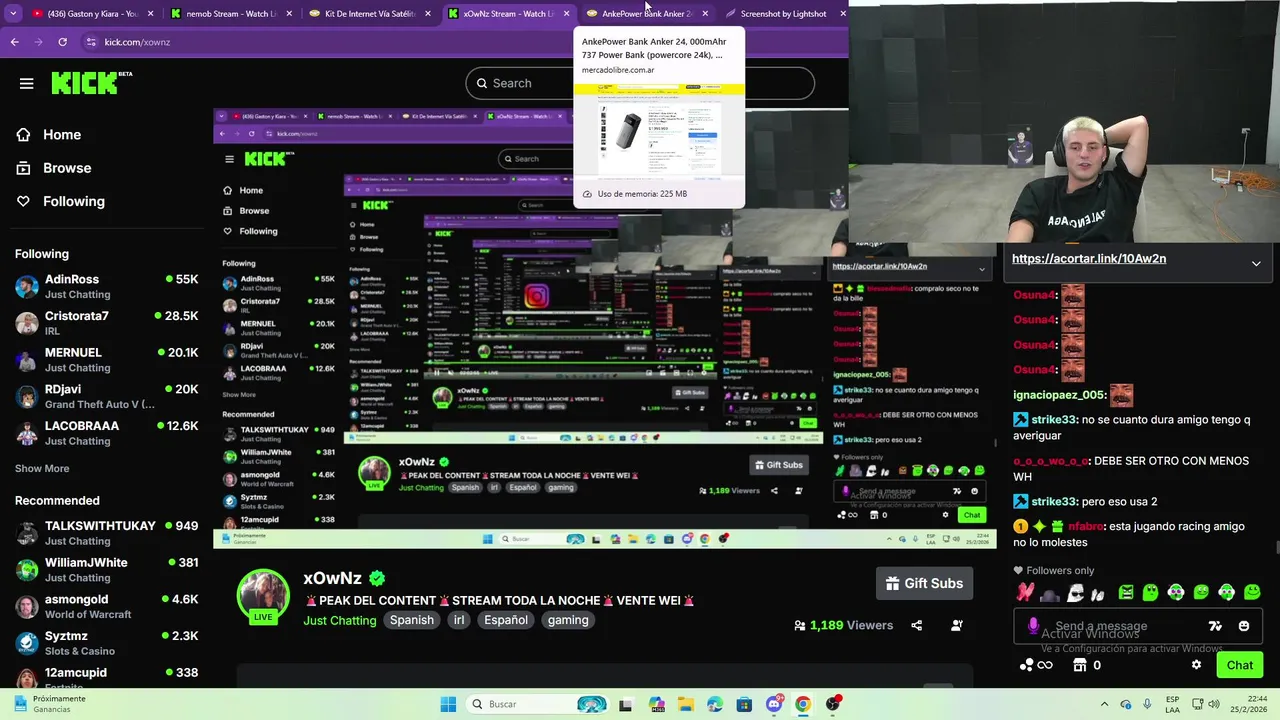The width and height of the screenshot is (1280, 720).
Task: Select the Español tag
Action: click(506, 620)
